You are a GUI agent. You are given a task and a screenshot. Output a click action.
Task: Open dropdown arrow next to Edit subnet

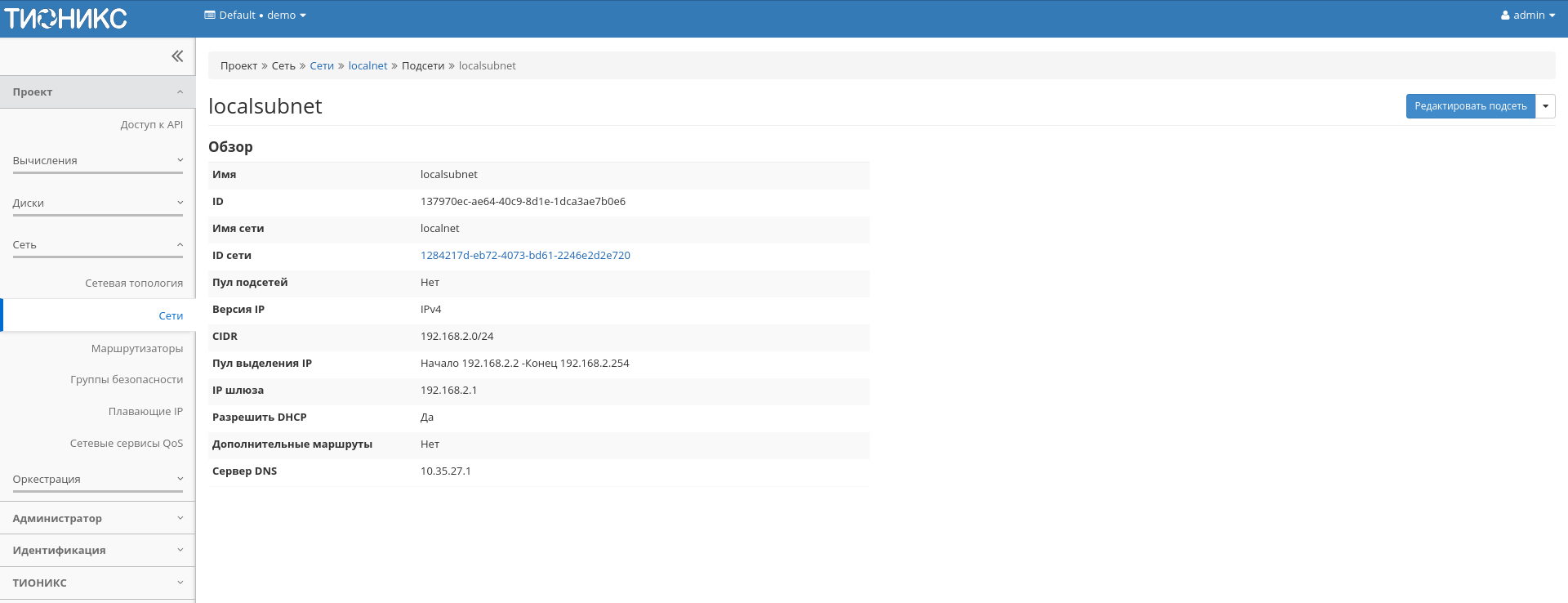[1545, 106]
